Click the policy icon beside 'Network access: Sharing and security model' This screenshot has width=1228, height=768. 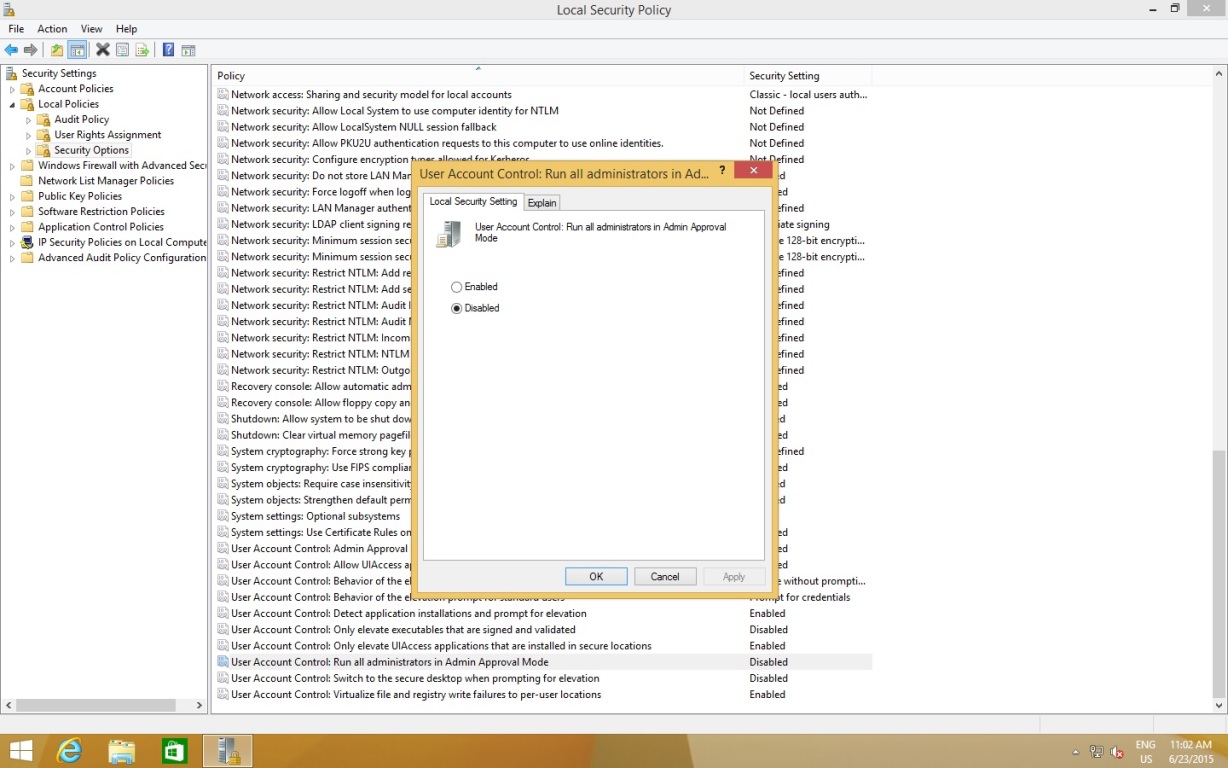[x=223, y=94]
